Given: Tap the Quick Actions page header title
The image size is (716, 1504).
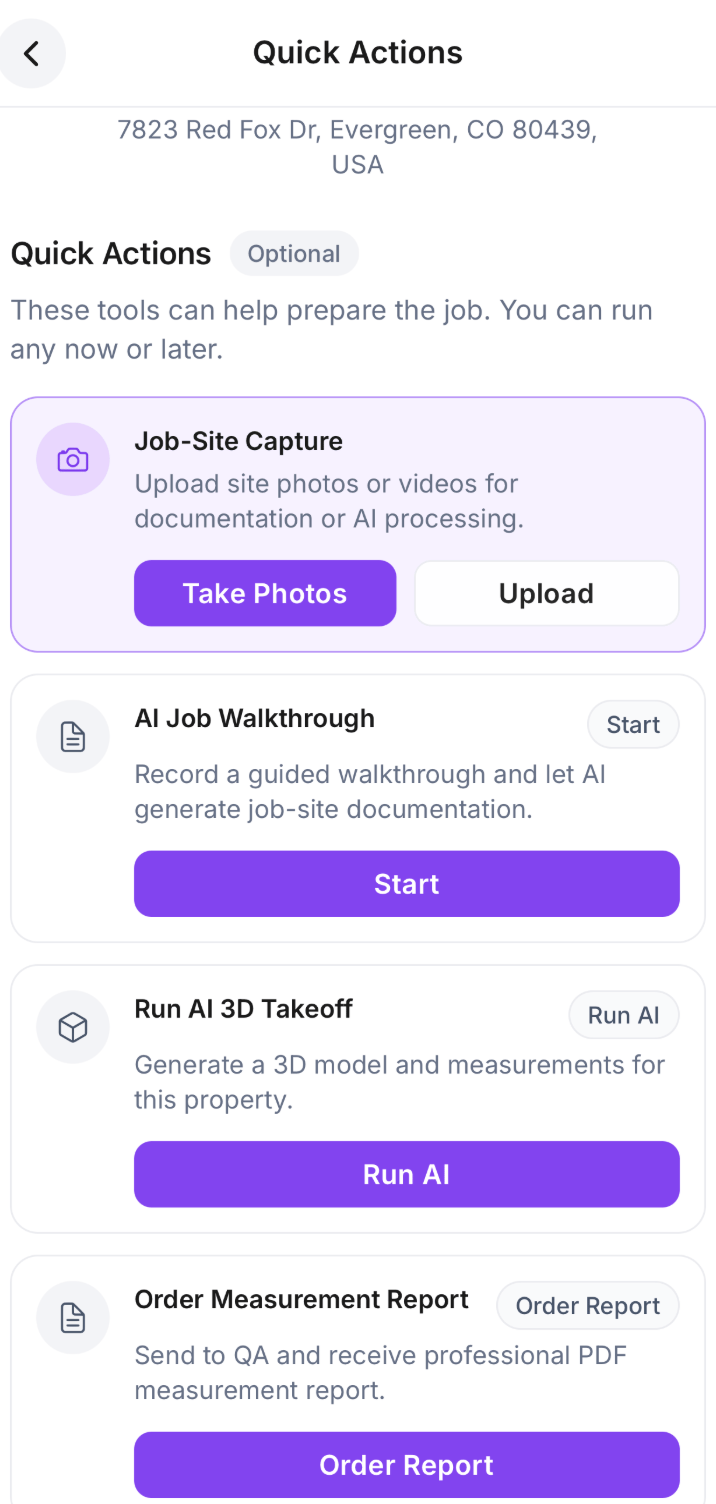Looking at the screenshot, I should (358, 53).
